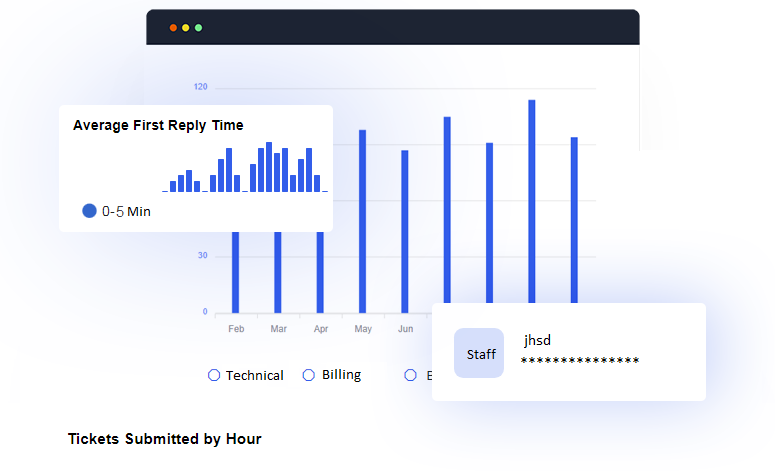Screen dimensions: 775x472
Task: Click the May bar in the chart
Action: 362,221
